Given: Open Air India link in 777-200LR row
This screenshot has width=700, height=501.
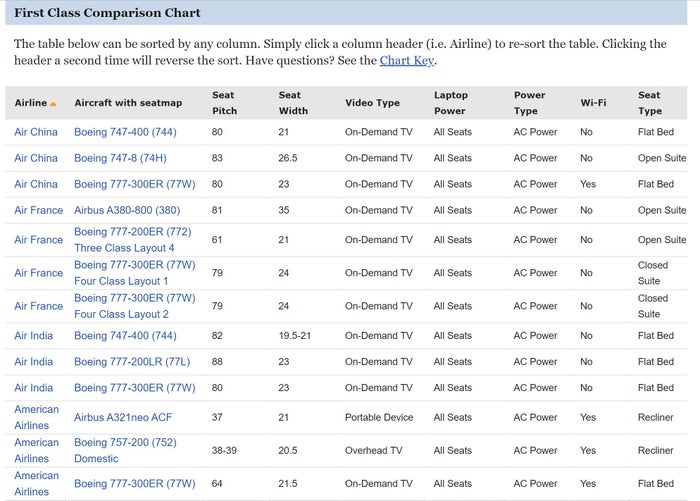Looking at the screenshot, I should [x=33, y=362].
